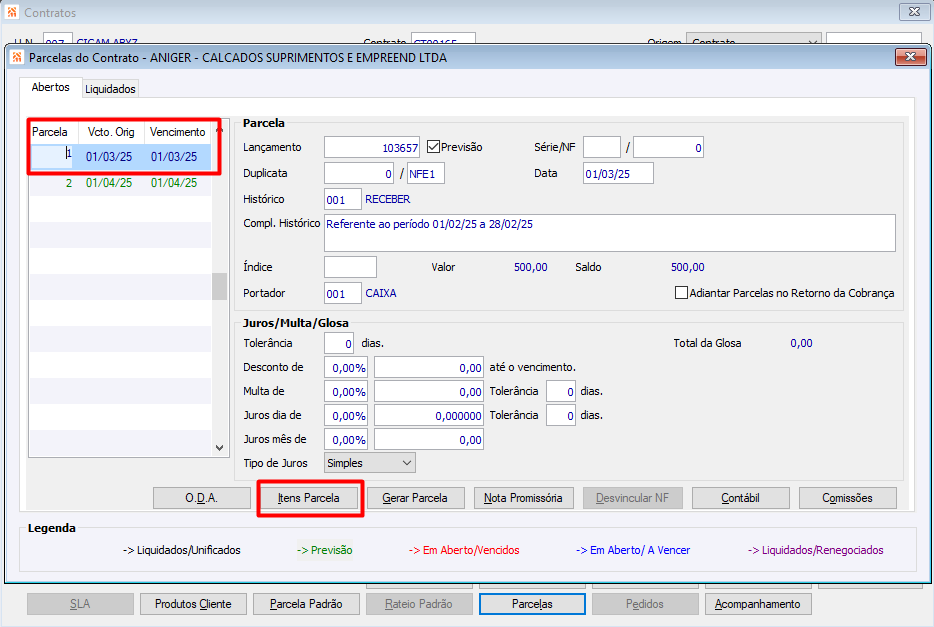Viewport: 934px width, 627px height.
Task: Click the Parcelas do Contrato window icon
Action: (x=17, y=58)
